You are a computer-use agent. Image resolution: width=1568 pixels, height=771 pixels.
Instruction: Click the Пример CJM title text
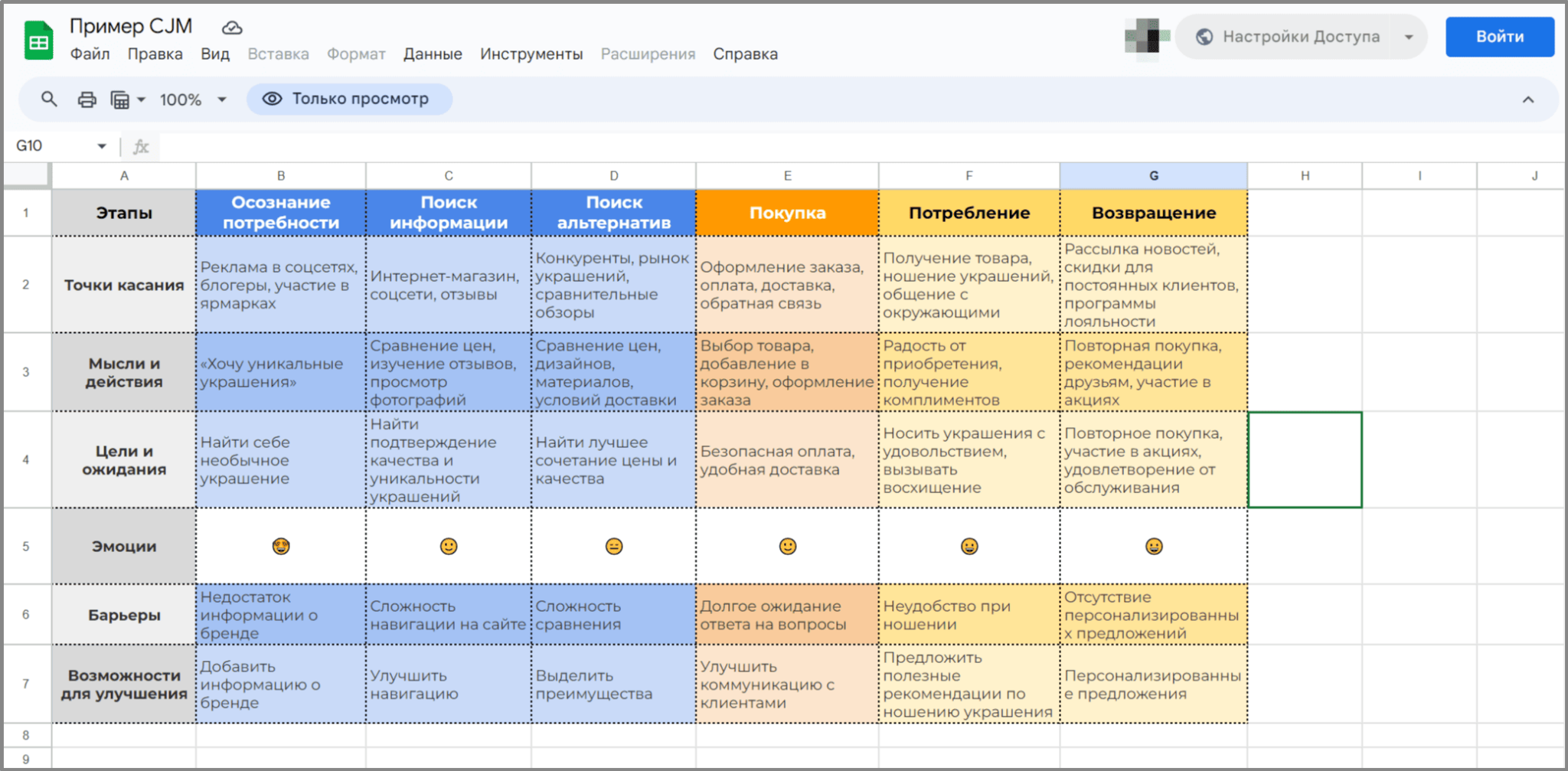pos(131,25)
